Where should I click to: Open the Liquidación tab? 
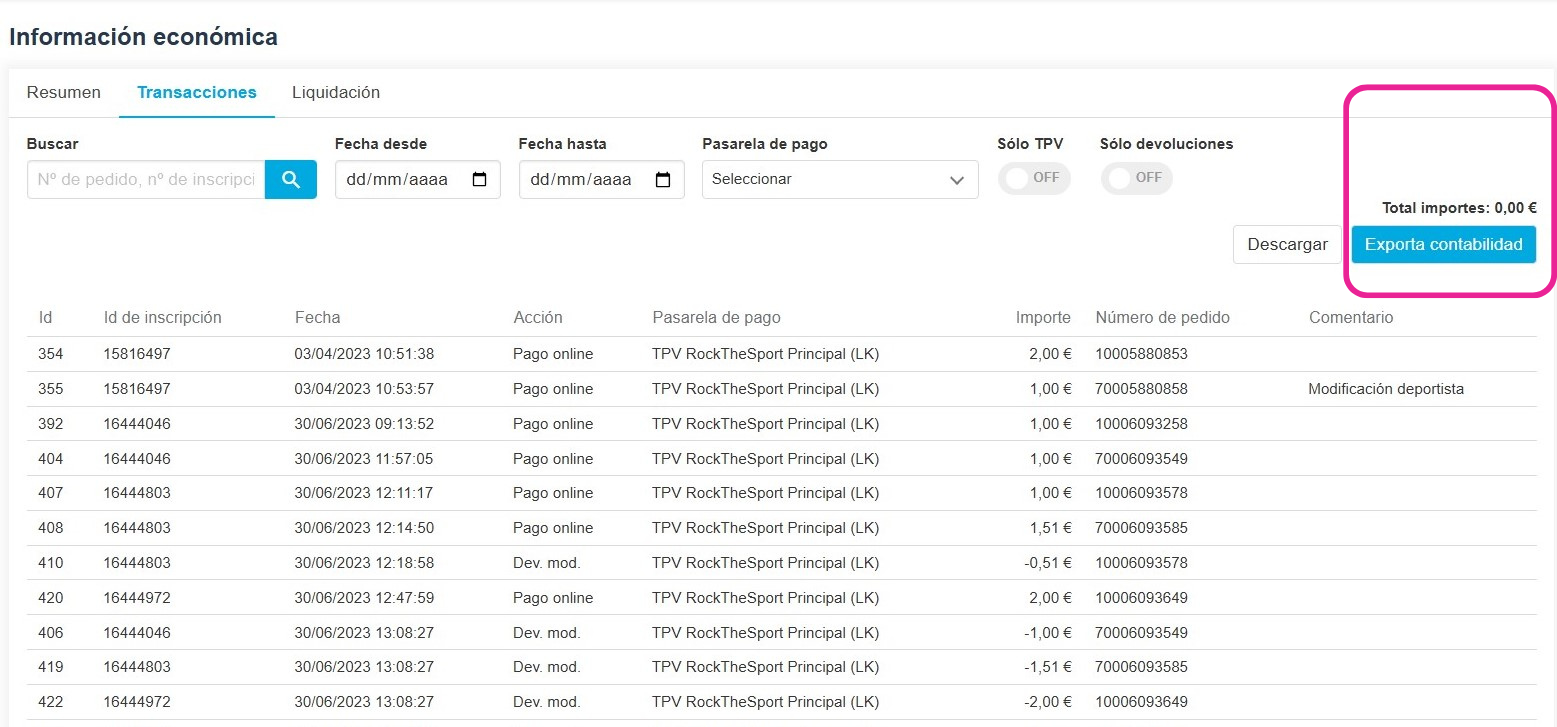336,92
